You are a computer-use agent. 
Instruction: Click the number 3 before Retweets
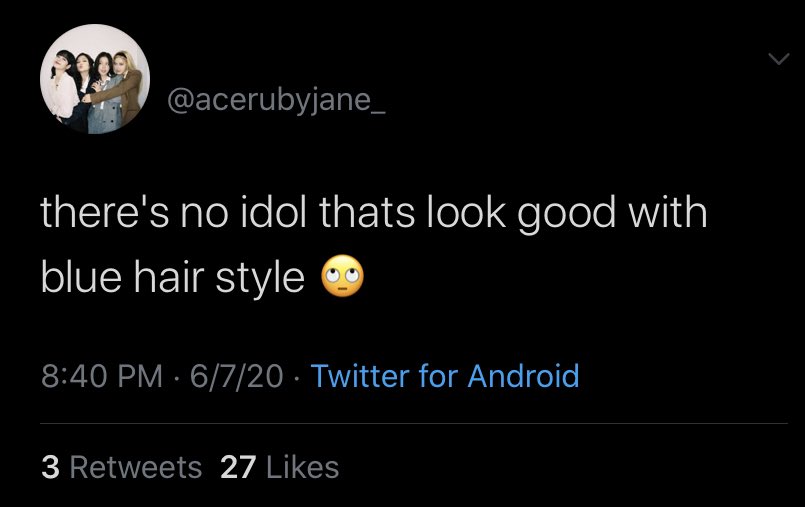click(x=50, y=467)
